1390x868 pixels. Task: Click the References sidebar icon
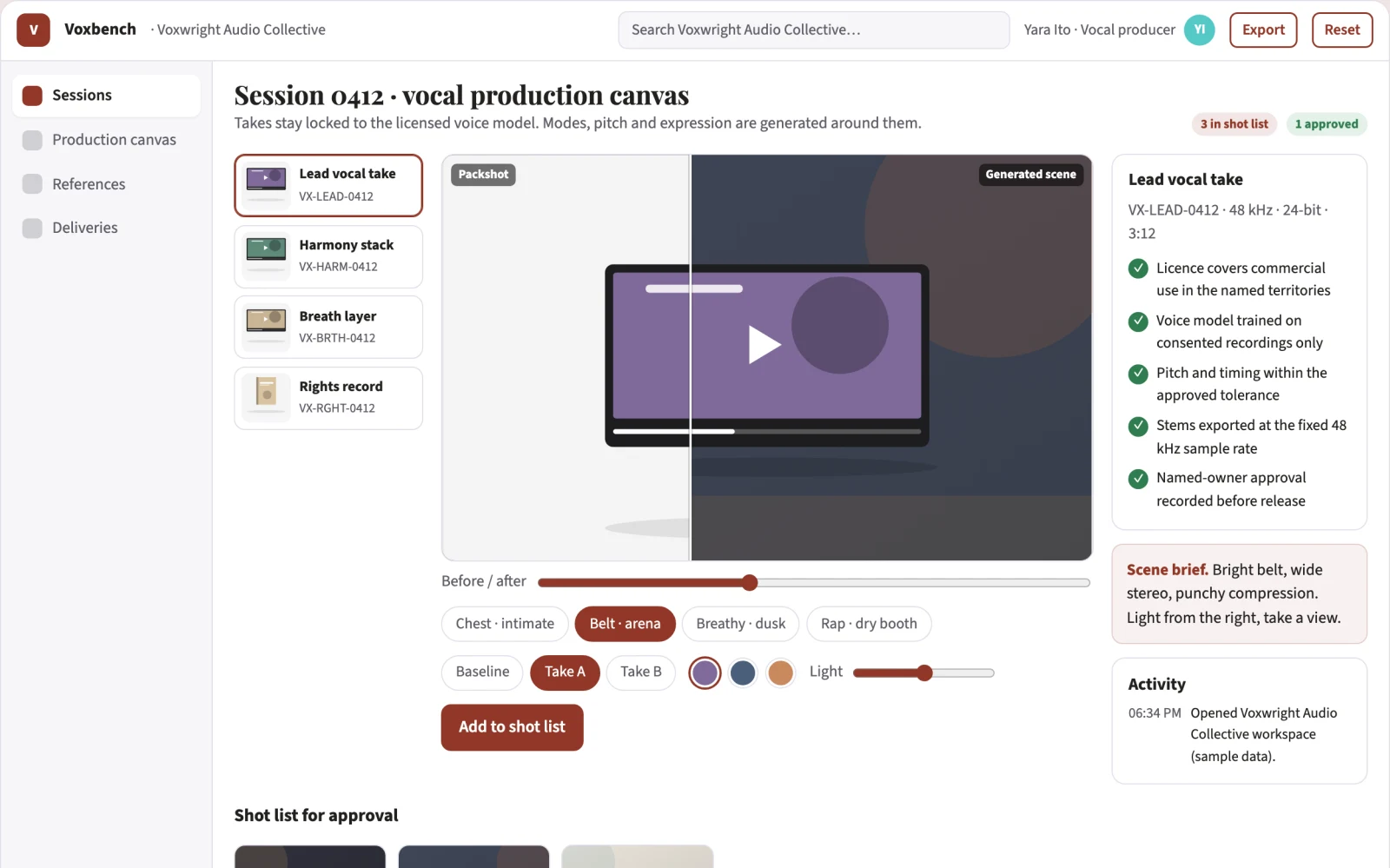coord(32,184)
